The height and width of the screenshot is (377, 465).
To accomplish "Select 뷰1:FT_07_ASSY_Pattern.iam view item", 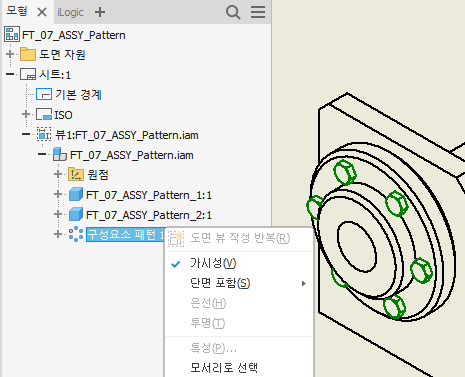I will (x=127, y=135).
